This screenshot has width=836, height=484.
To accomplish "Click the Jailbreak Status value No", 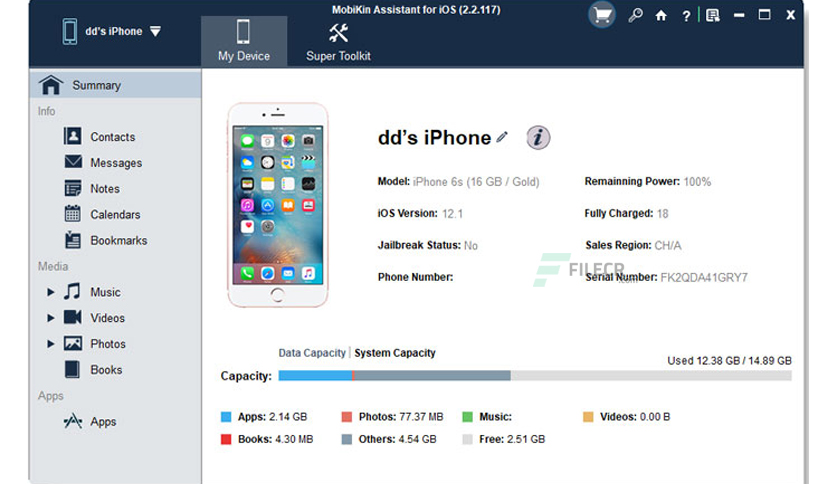I will (471, 246).
